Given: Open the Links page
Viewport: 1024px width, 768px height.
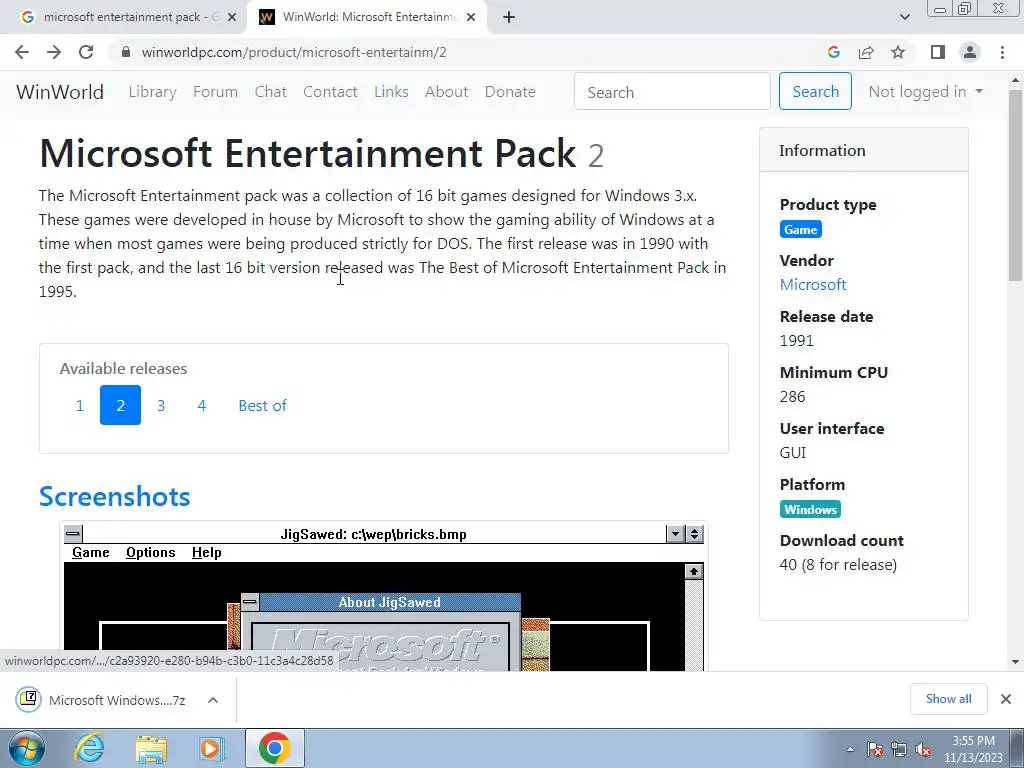Looking at the screenshot, I should [x=391, y=92].
